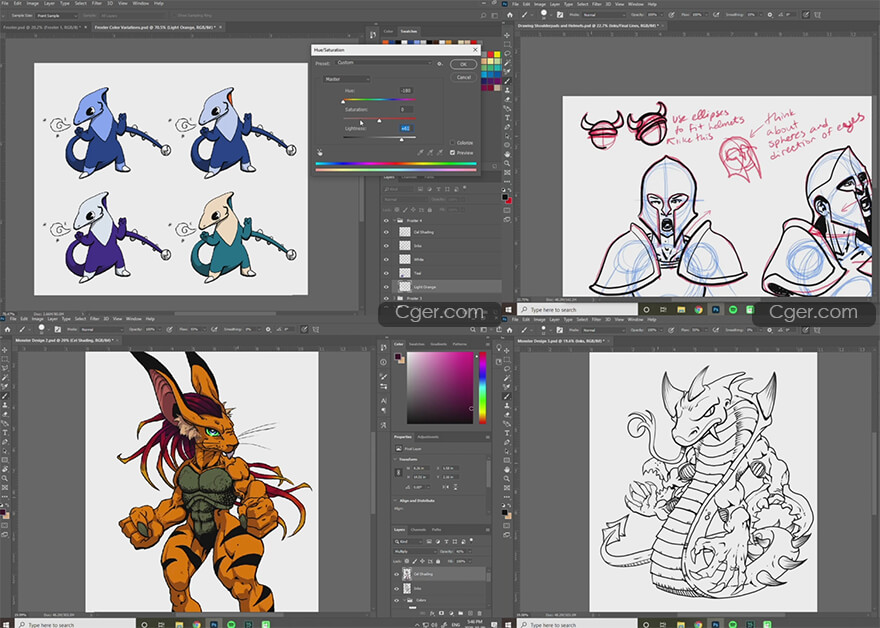The width and height of the screenshot is (880, 628).
Task: Click the Lightness value input field
Action: tap(406, 129)
